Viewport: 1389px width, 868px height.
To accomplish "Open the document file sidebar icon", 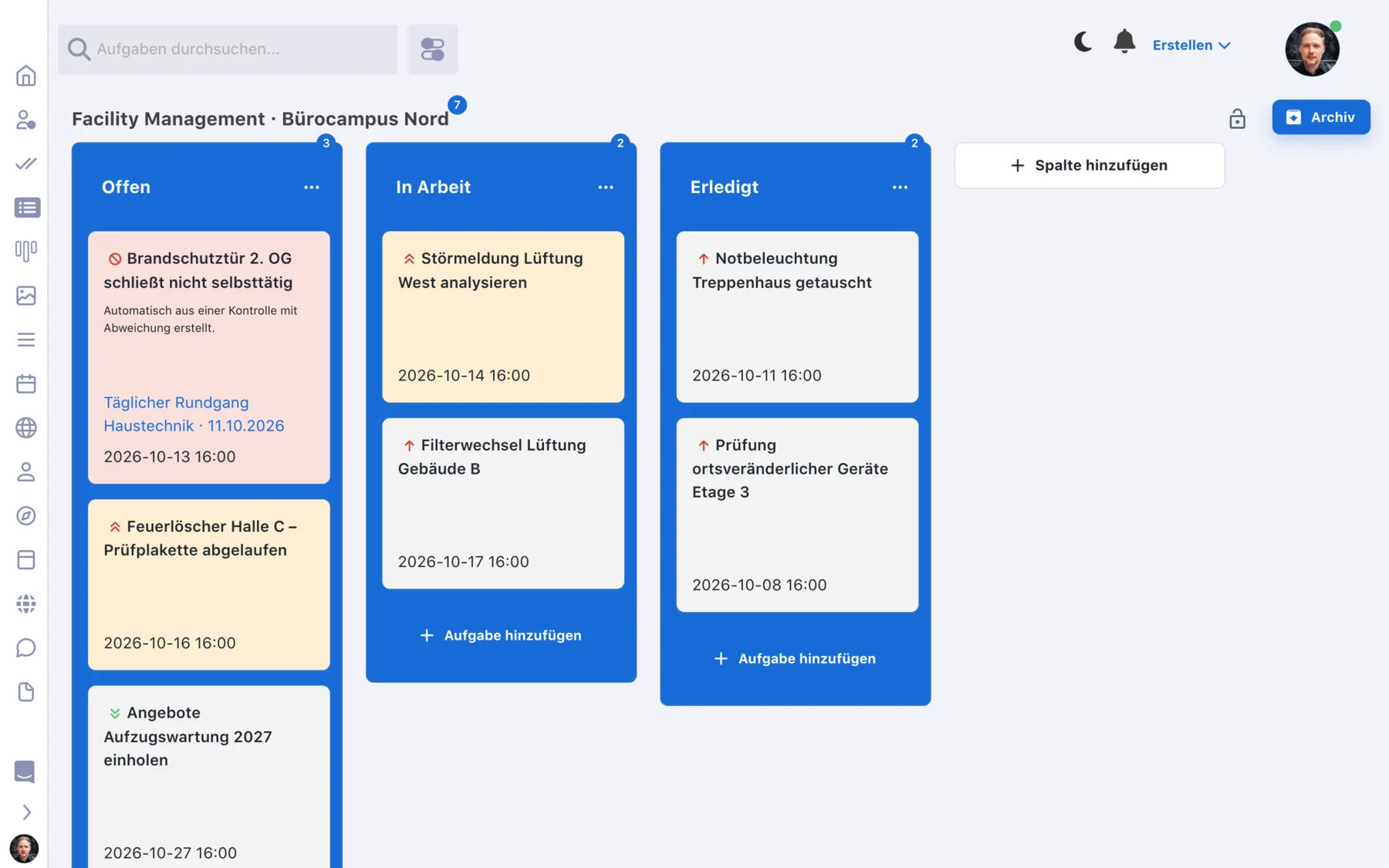I will coord(25,691).
